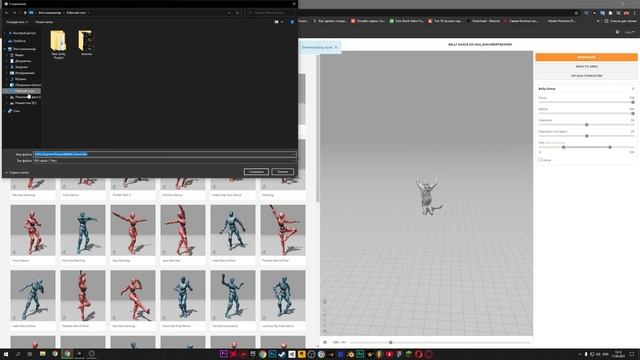Show hidden system tray icons
The height and width of the screenshot is (360, 640).
[x=580, y=354]
